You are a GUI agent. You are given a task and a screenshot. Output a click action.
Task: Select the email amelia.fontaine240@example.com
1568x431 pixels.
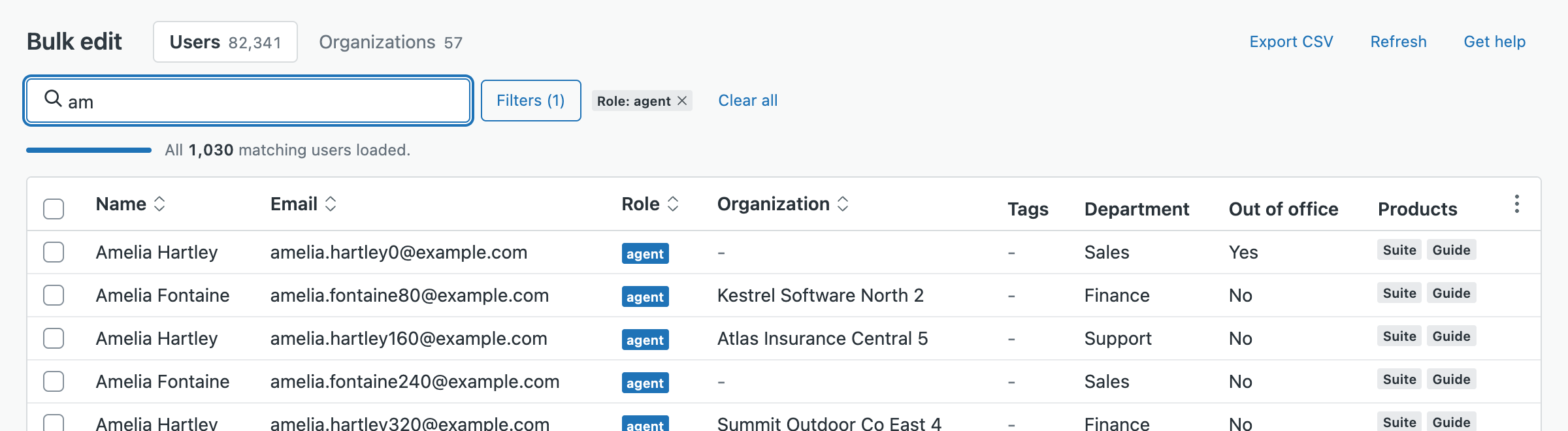[x=415, y=381]
